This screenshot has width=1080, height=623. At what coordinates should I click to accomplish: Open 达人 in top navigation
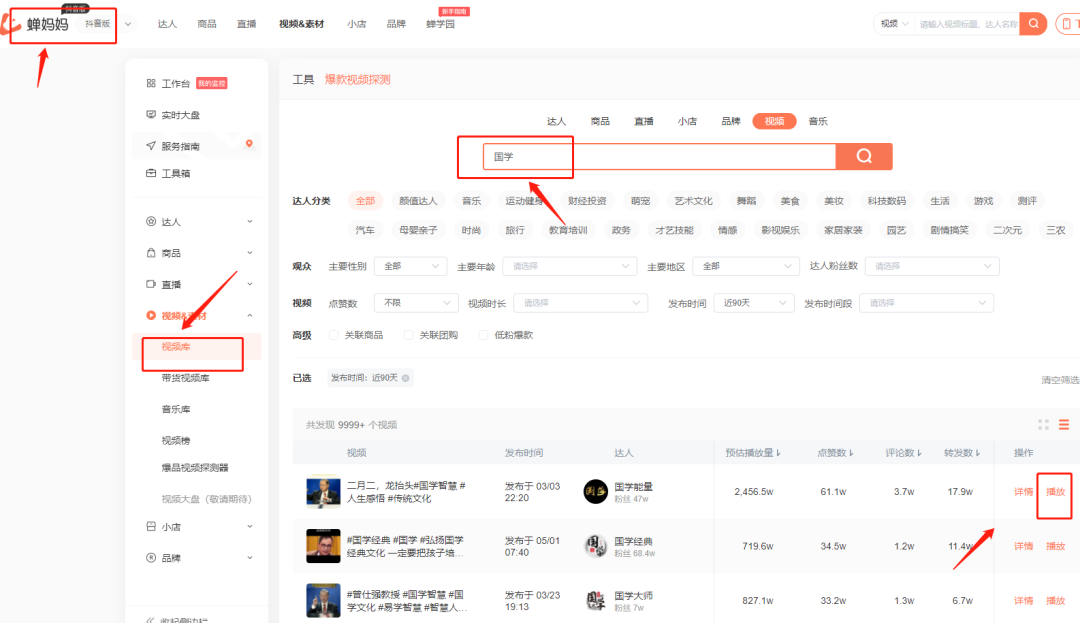[x=167, y=24]
